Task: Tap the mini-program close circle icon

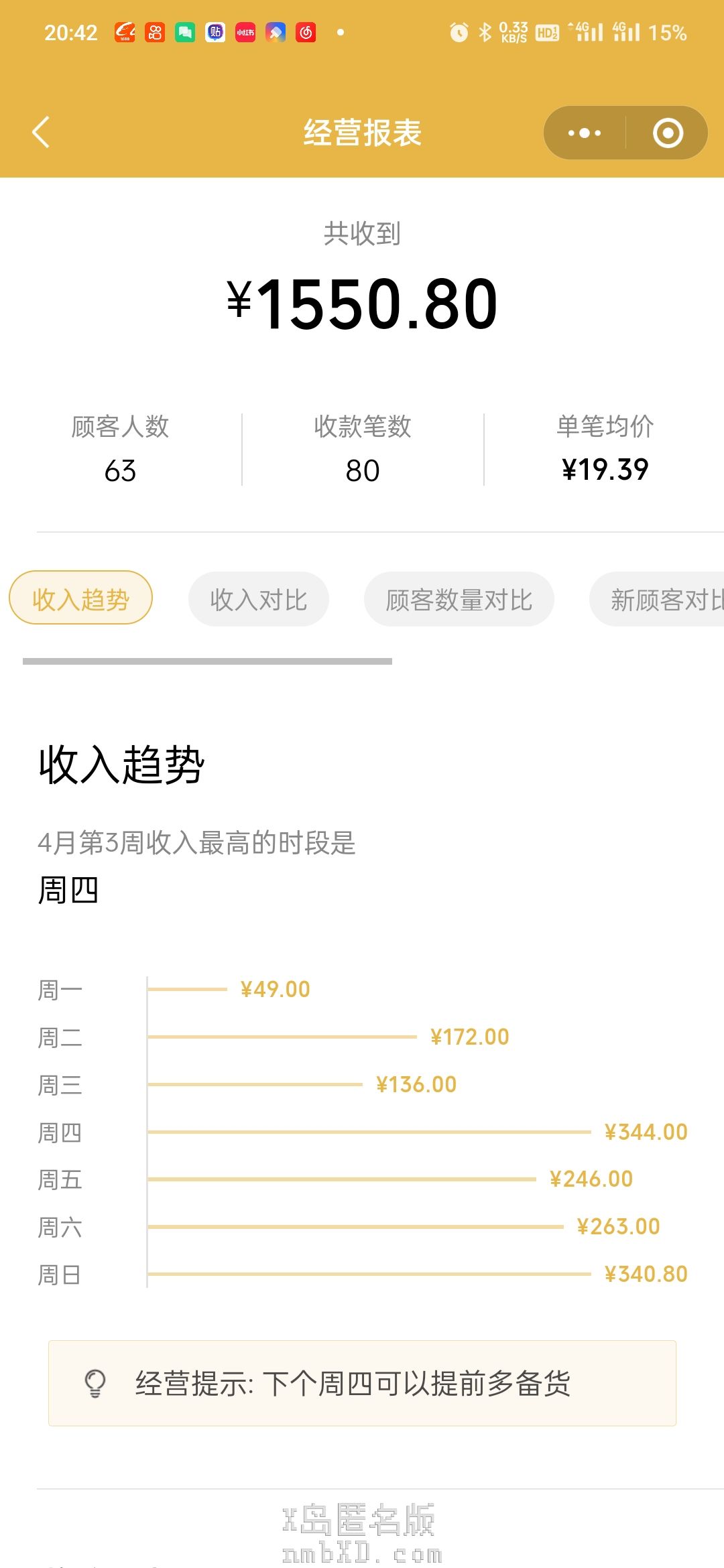Action: (x=668, y=133)
